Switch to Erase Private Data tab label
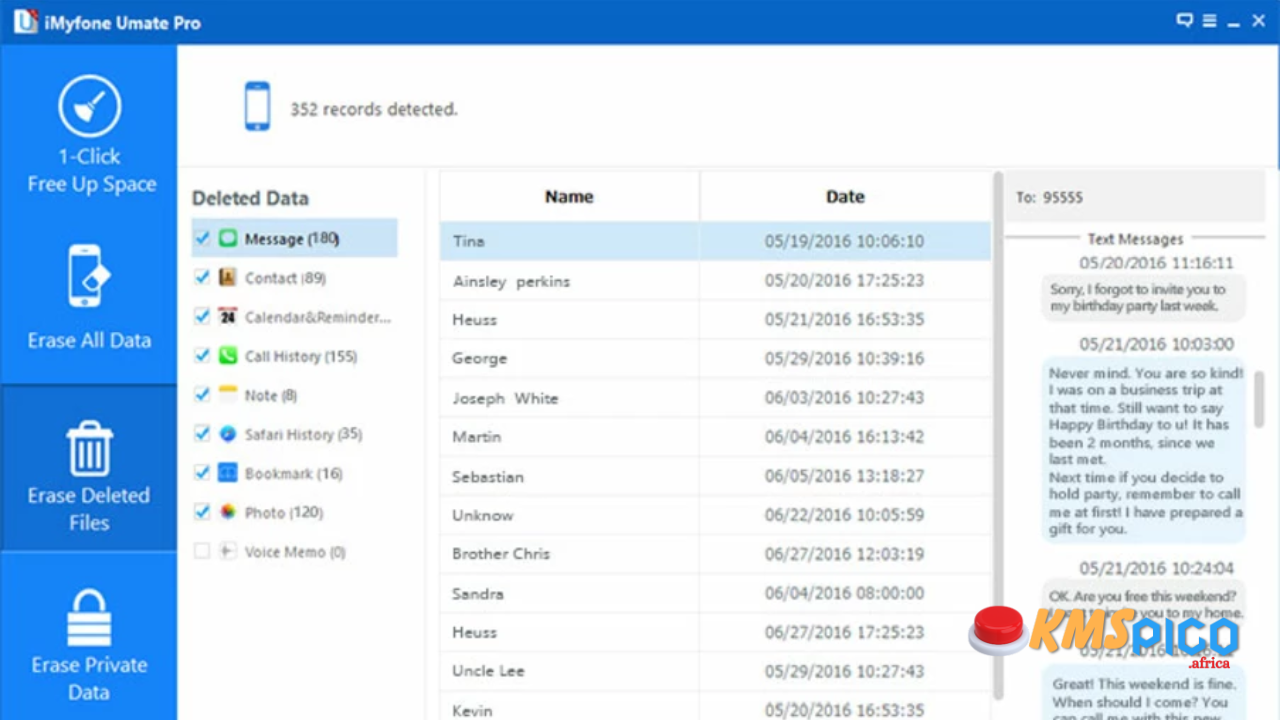Screen dimensions: 1280x720 [x=89, y=678]
